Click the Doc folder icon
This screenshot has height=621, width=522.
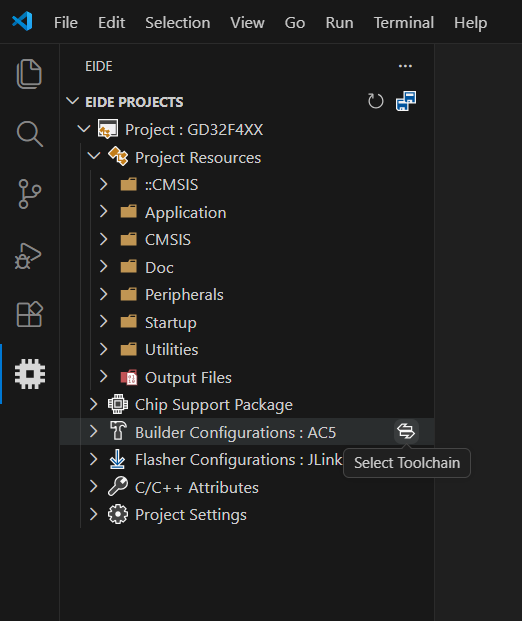[x=129, y=267]
